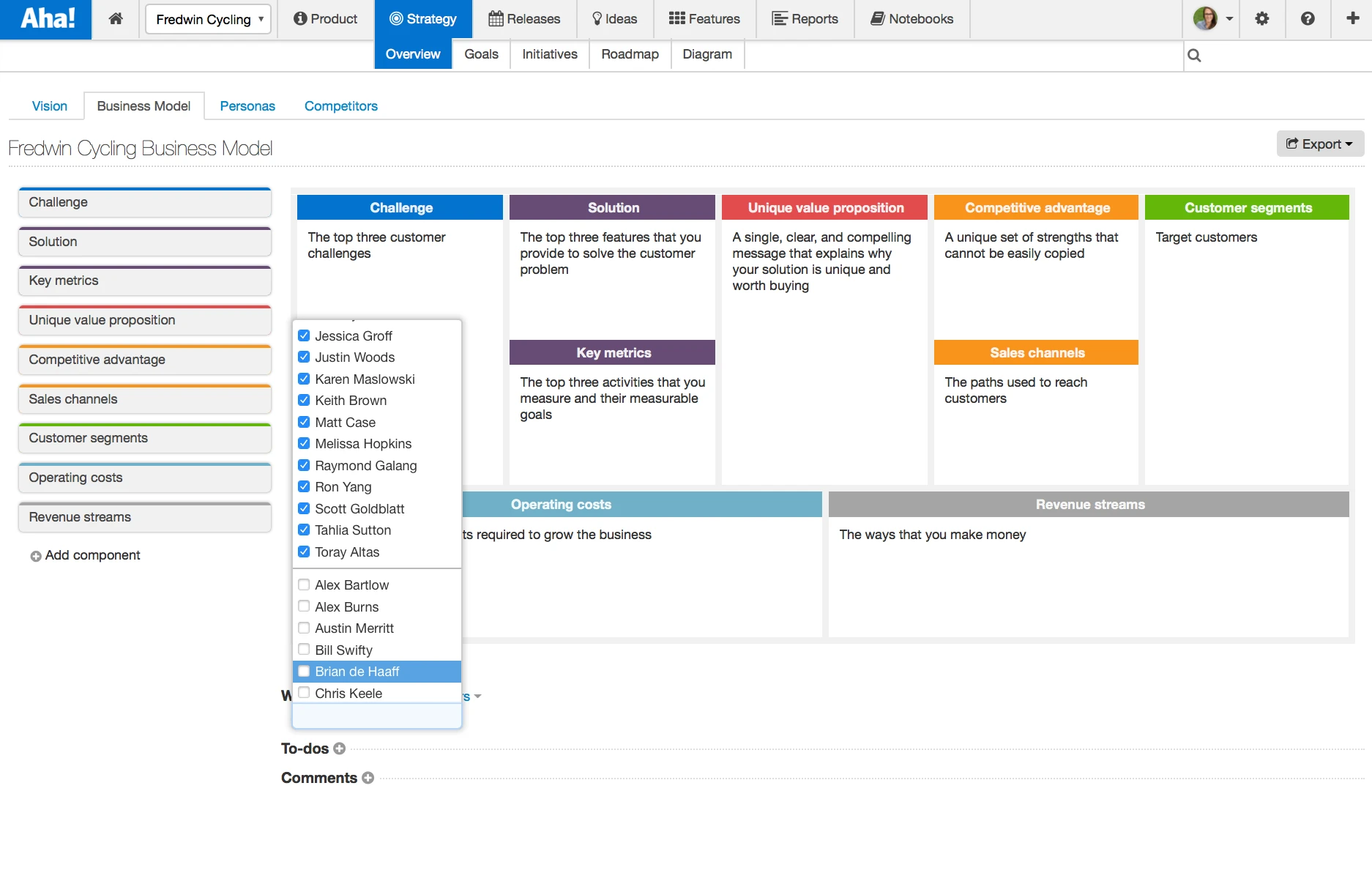
Task: Open the Reports menu
Action: 805,19
